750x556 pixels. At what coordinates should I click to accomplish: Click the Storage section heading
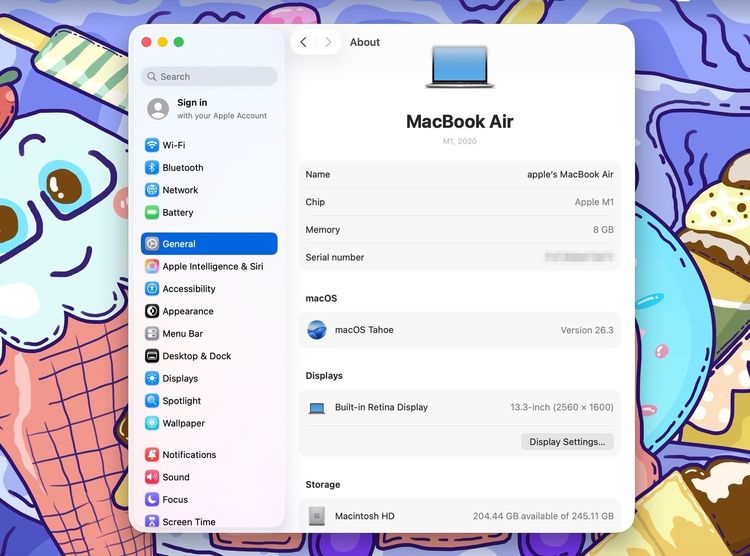click(x=323, y=485)
